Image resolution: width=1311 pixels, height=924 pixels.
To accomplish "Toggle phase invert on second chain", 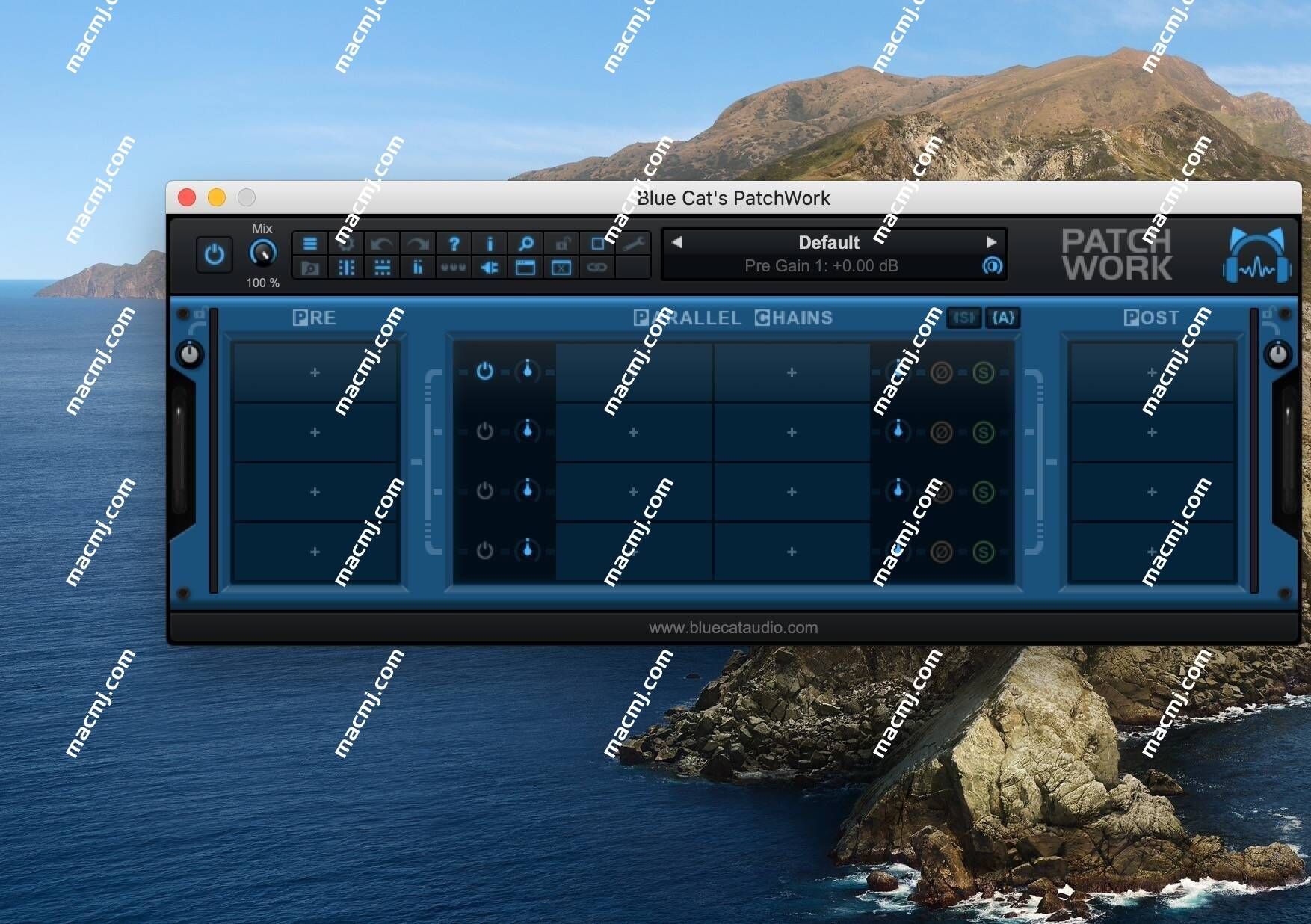I will pyautogui.click(x=941, y=432).
